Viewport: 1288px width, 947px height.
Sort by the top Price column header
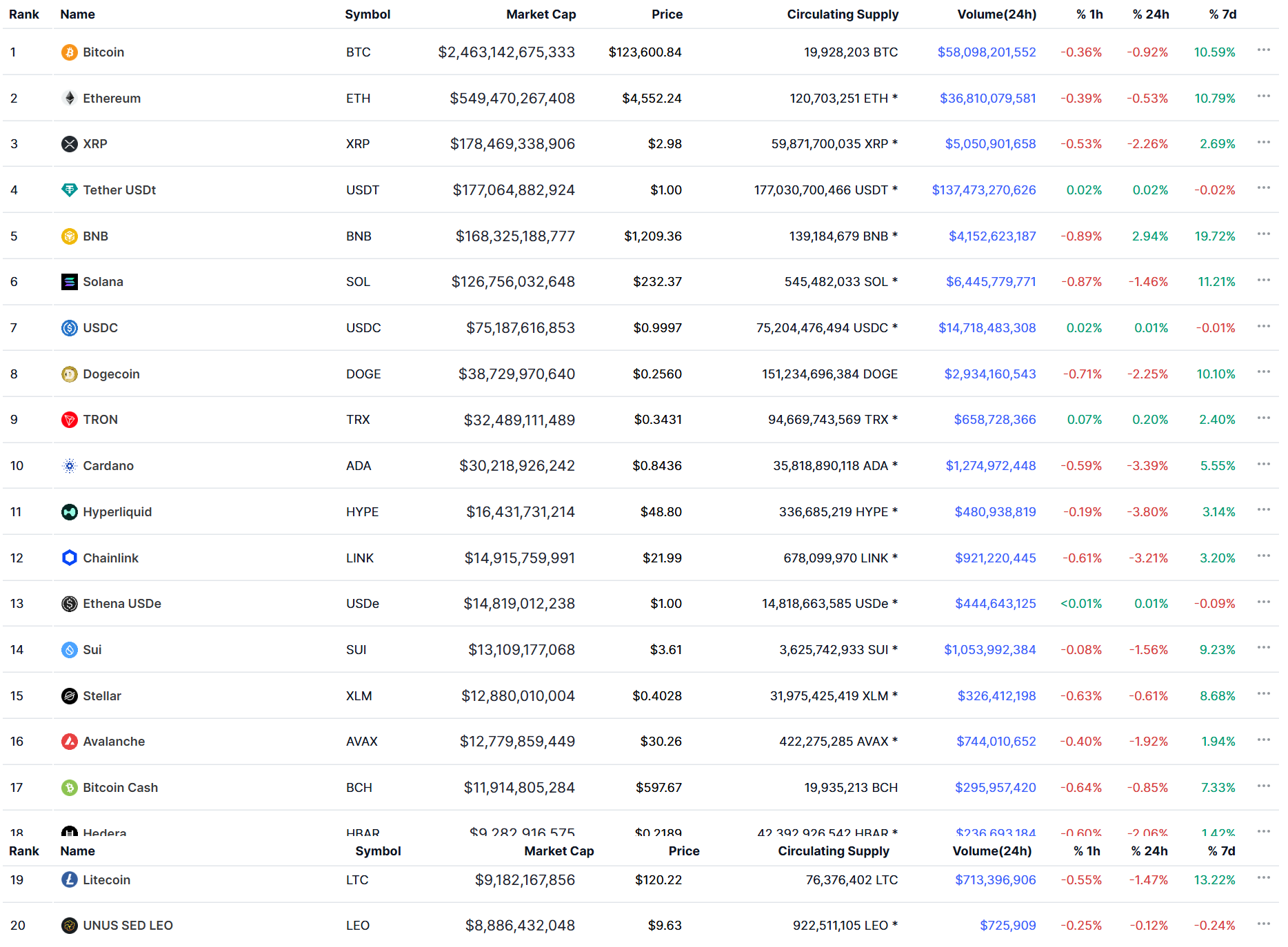[667, 14]
